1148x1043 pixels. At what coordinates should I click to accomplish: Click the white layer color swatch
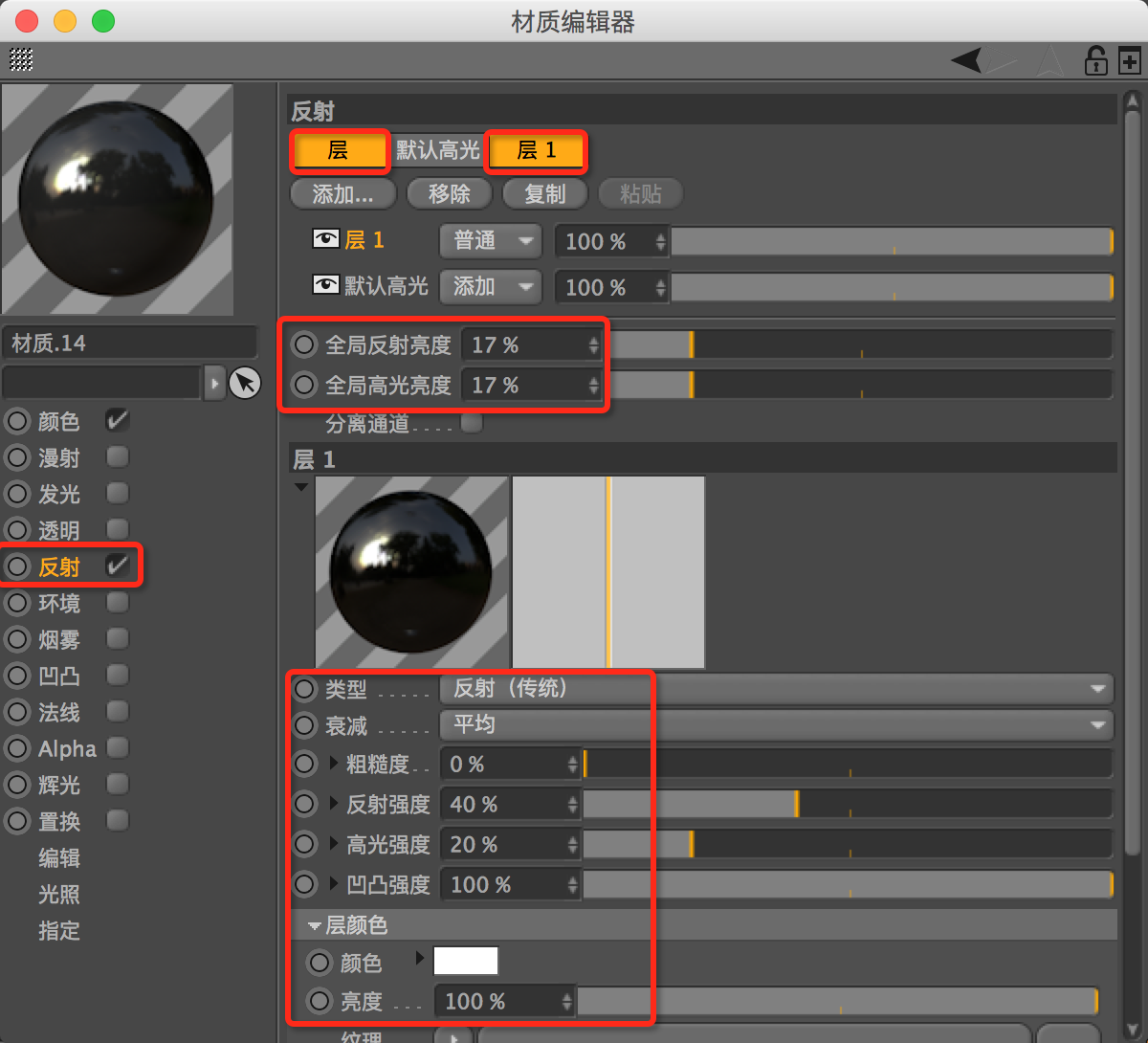[x=466, y=961]
